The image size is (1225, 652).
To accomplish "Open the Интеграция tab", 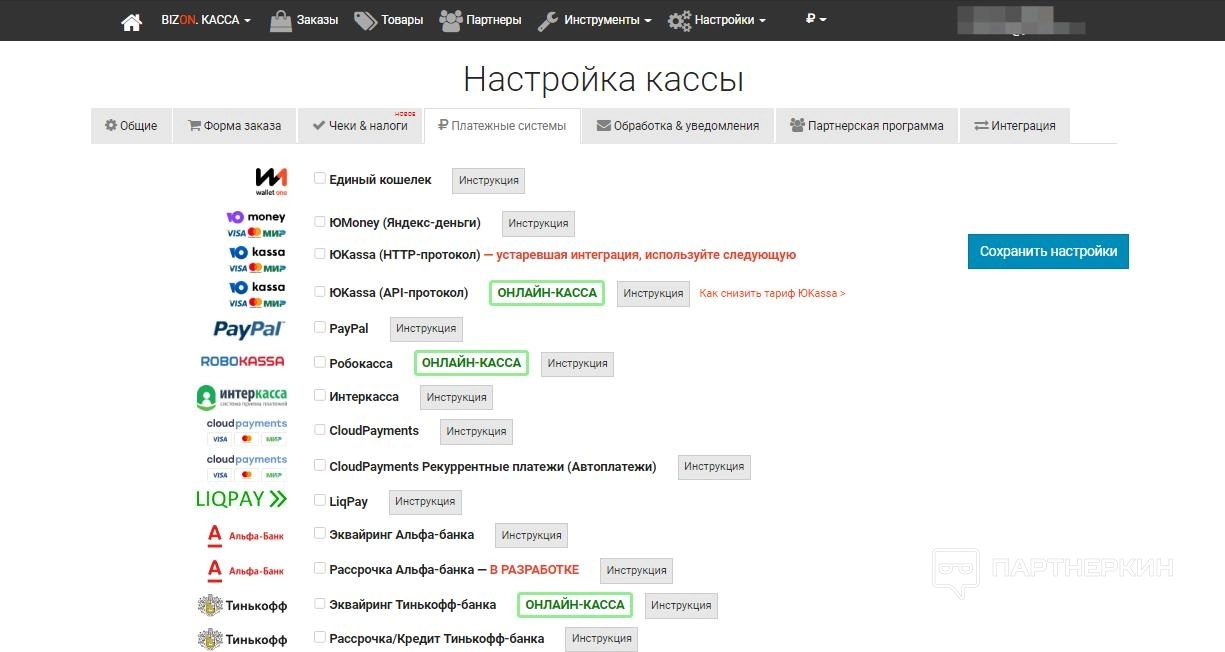I will pyautogui.click(x=1014, y=126).
